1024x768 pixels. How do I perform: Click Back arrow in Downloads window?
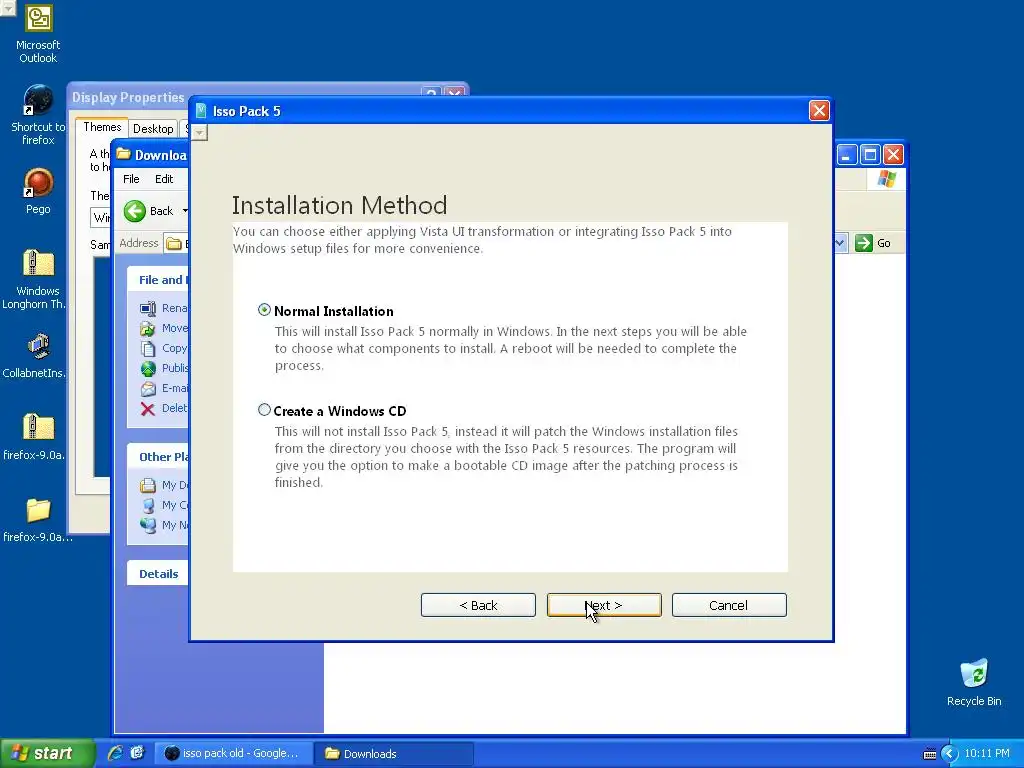pyautogui.click(x=135, y=211)
